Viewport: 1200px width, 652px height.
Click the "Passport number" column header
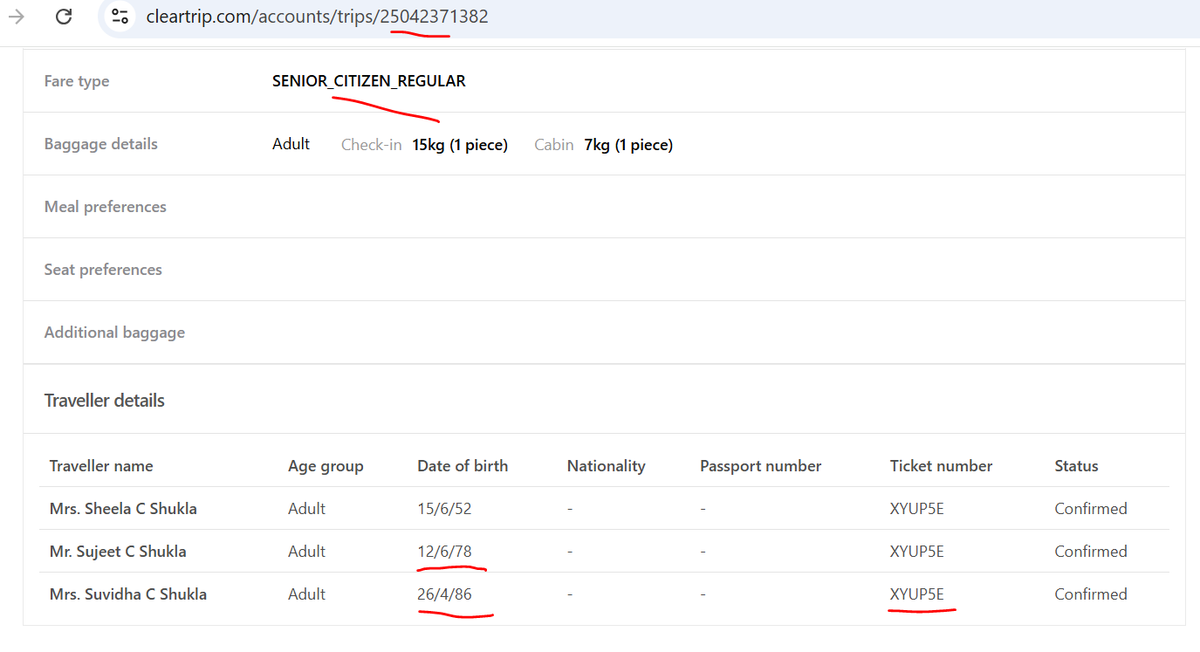[761, 466]
